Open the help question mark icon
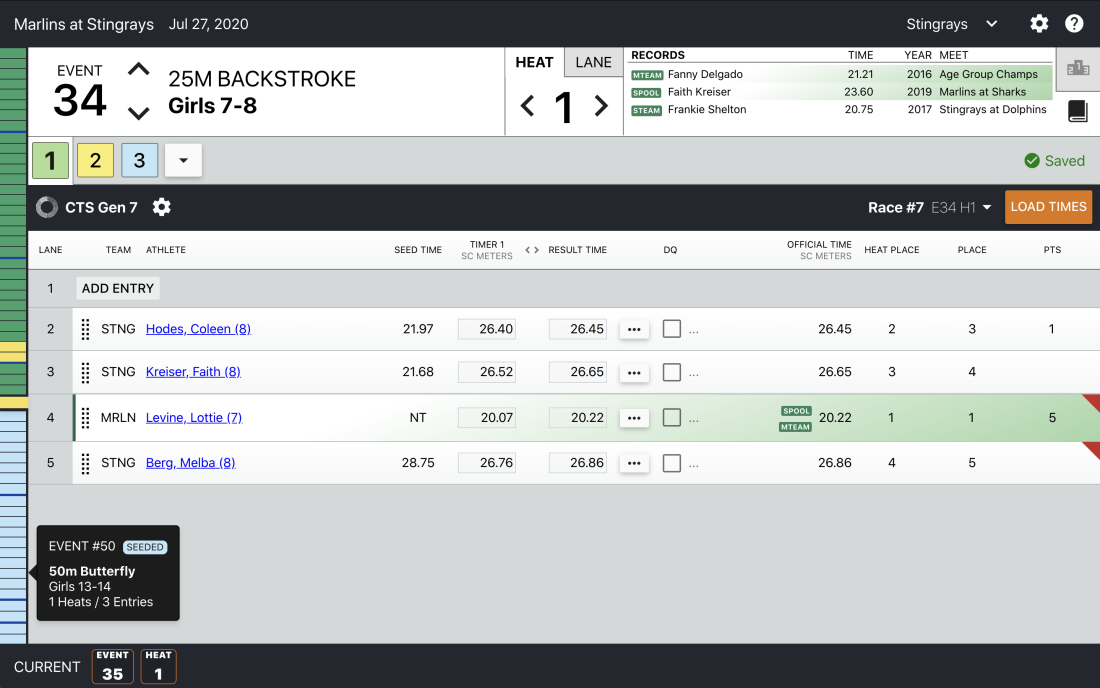This screenshot has width=1100, height=688. coord(1074,24)
